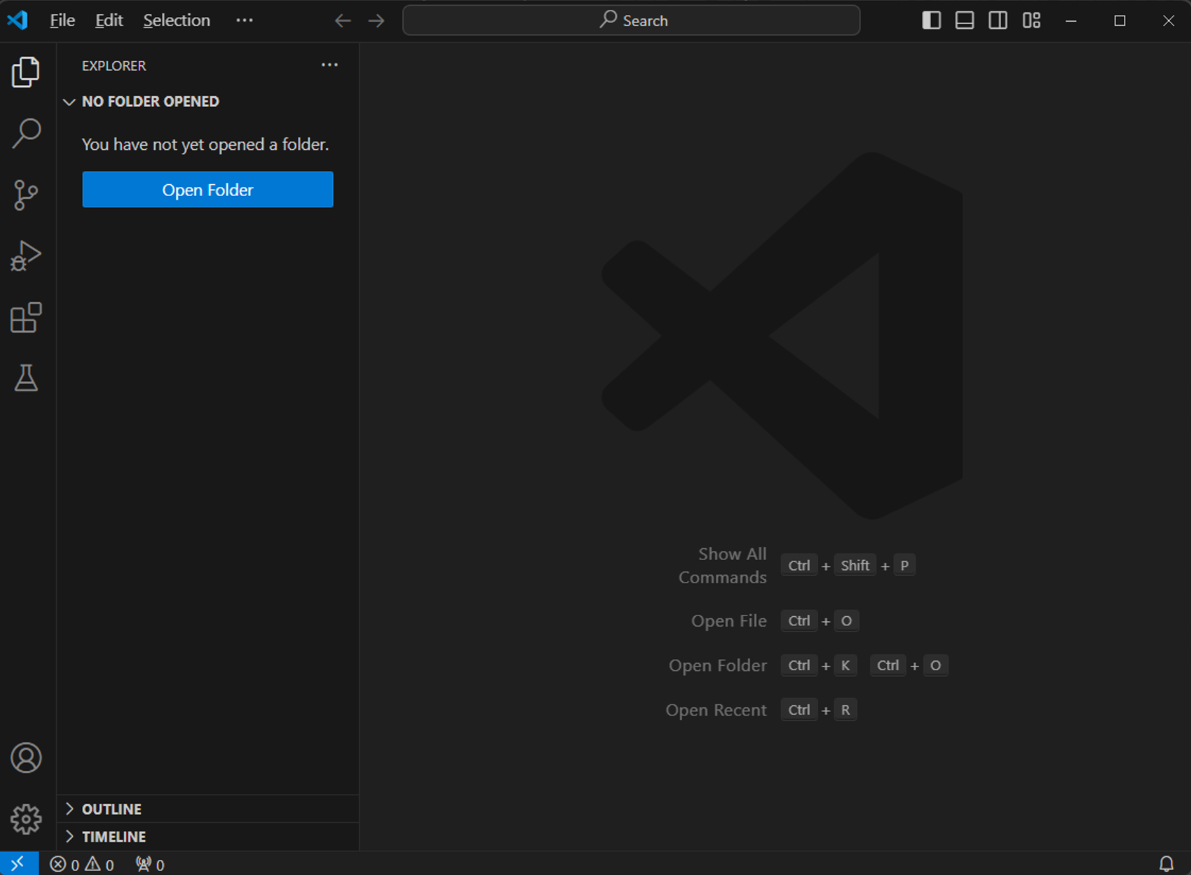Click the ports forwarded indicator
The width and height of the screenshot is (1191, 875).
click(x=150, y=864)
